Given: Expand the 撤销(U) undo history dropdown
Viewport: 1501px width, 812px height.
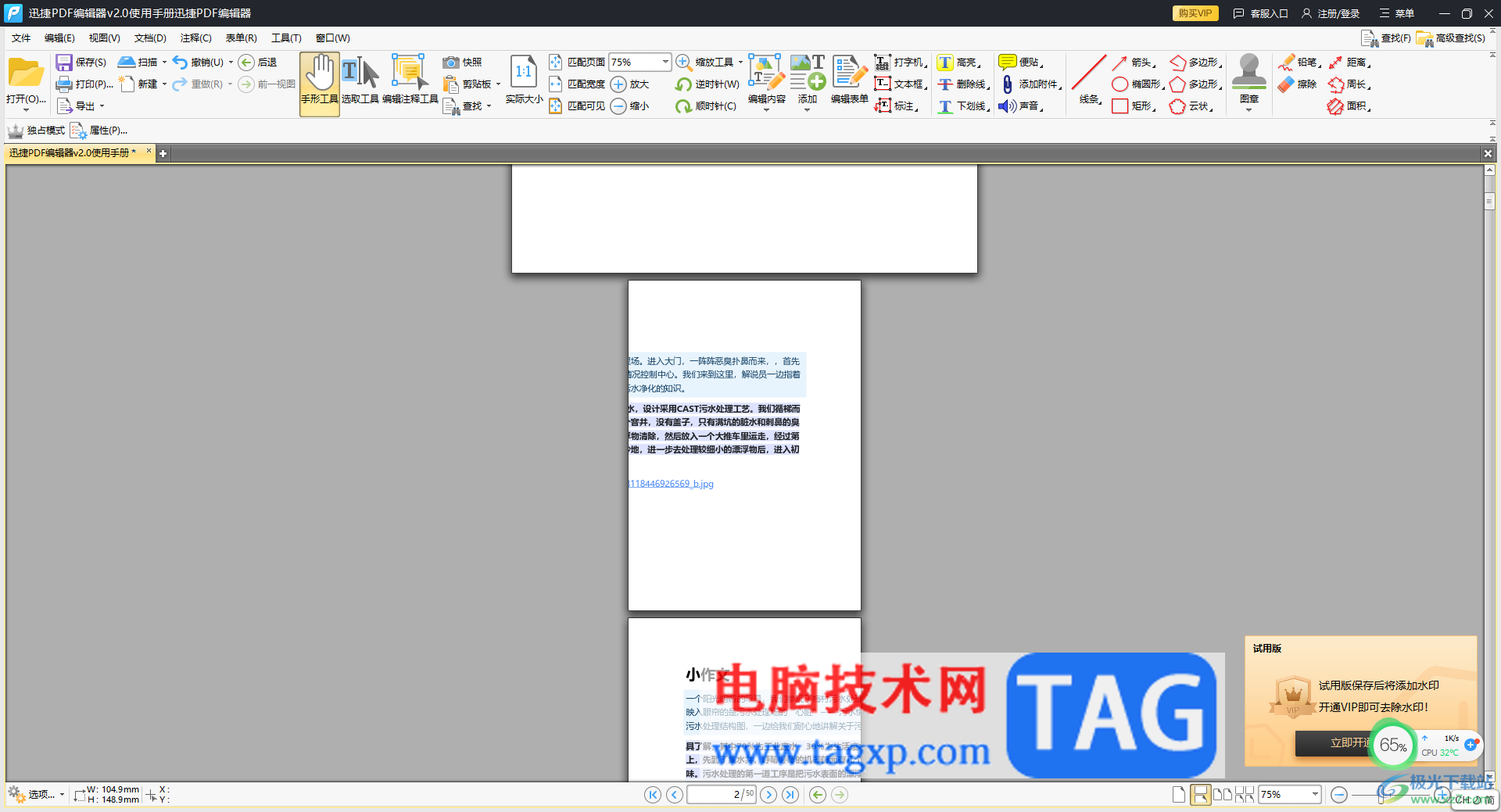Looking at the screenshot, I should pos(231,63).
